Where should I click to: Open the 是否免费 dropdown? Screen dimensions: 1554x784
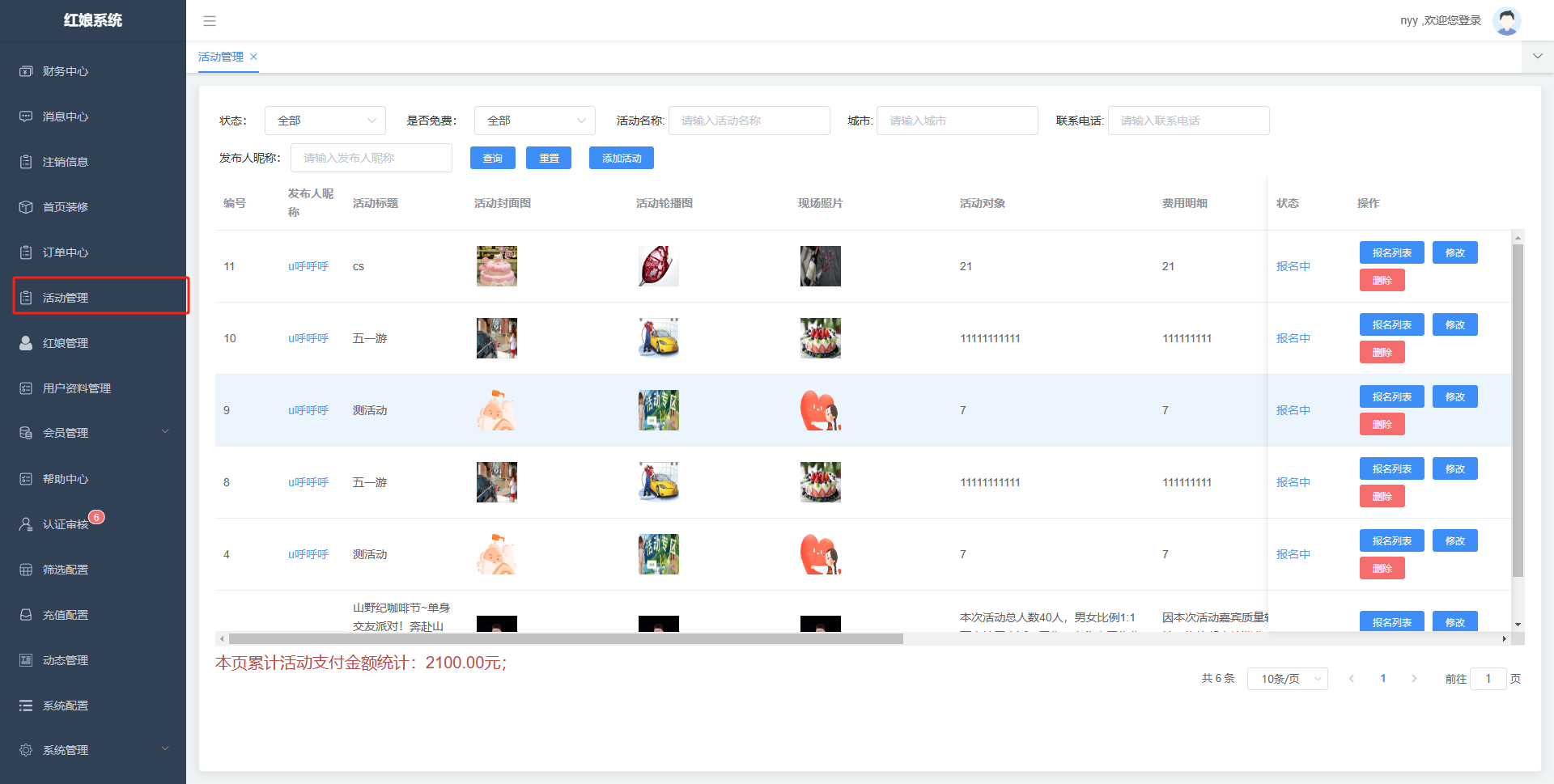(x=534, y=121)
